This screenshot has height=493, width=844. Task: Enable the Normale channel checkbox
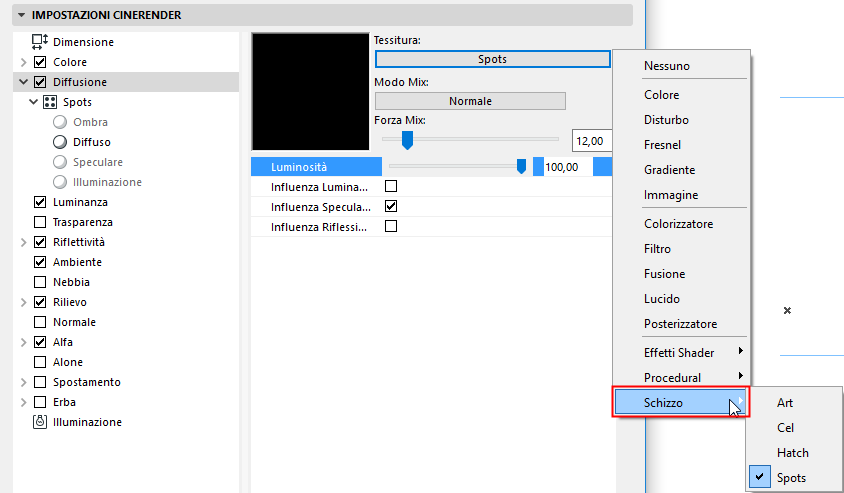pos(40,322)
